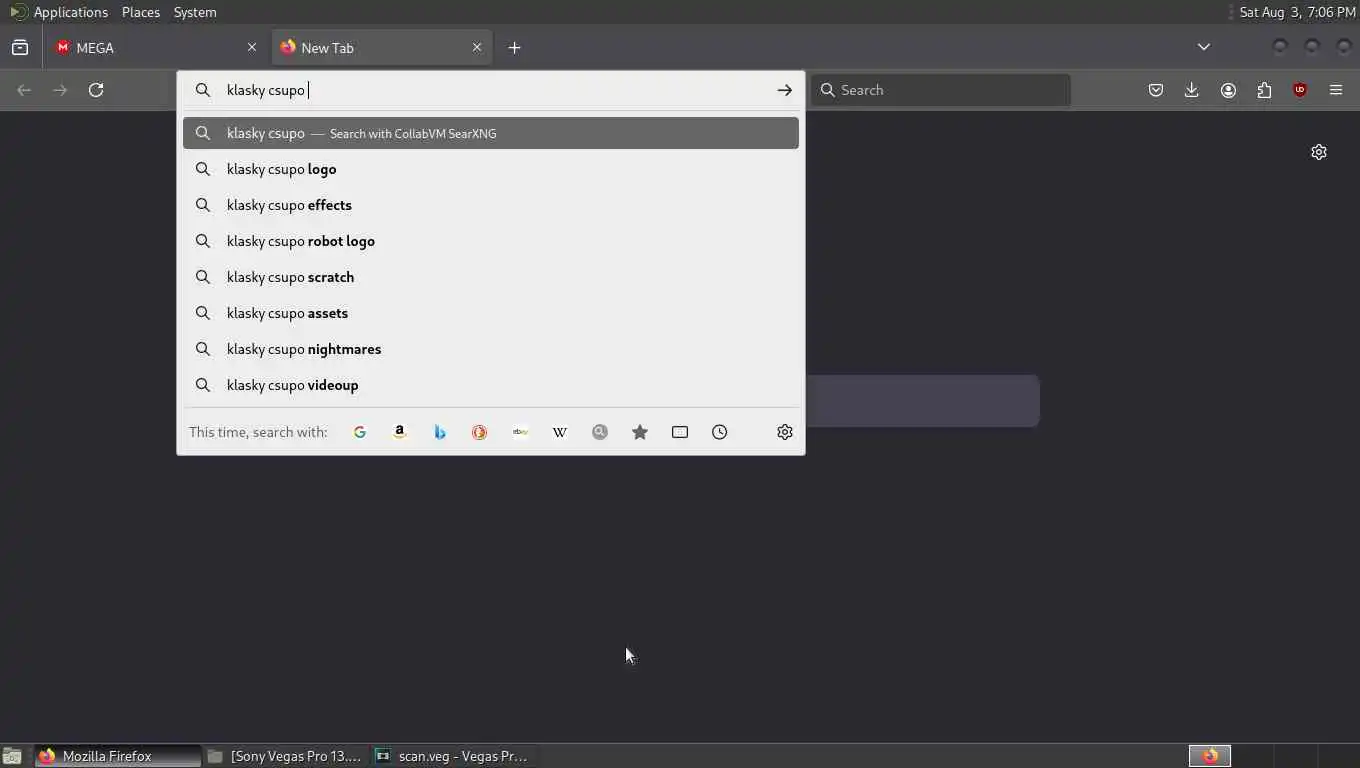Switch to the MEGA tab
Viewport: 1360px width, 768px height.
[157, 47]
